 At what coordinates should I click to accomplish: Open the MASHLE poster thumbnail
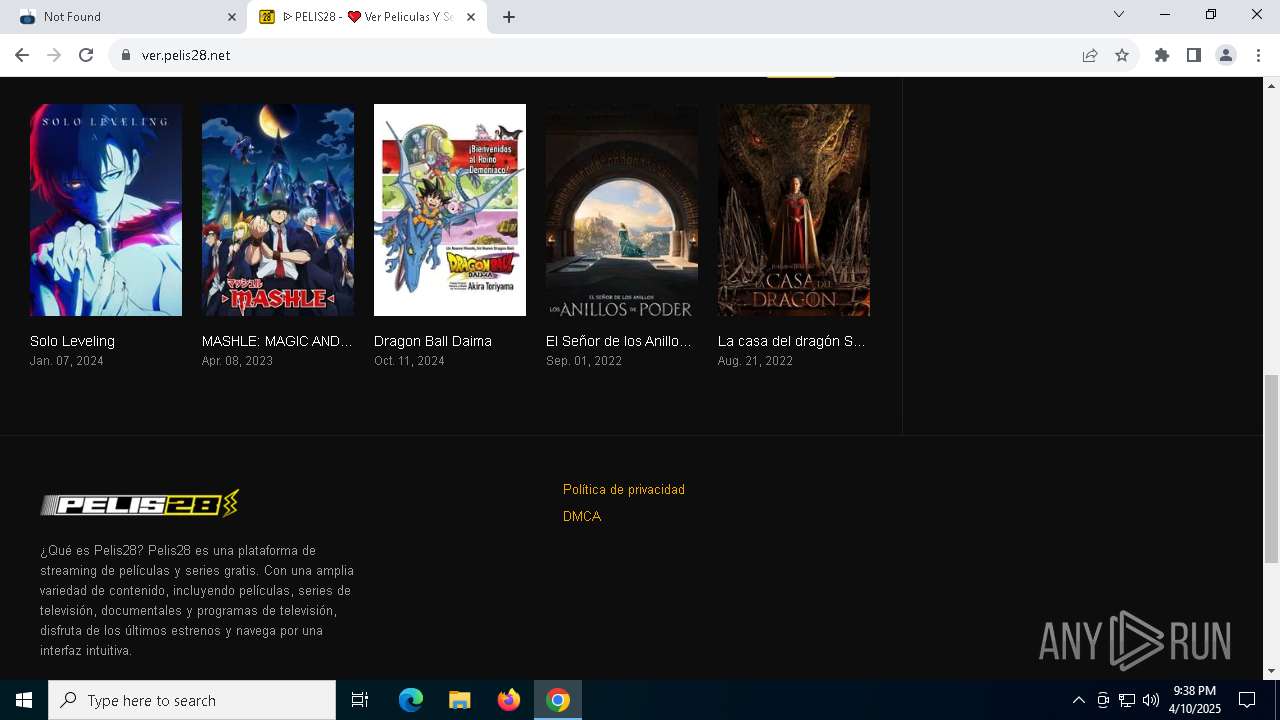pyautogui.click(x=278, y=210)
